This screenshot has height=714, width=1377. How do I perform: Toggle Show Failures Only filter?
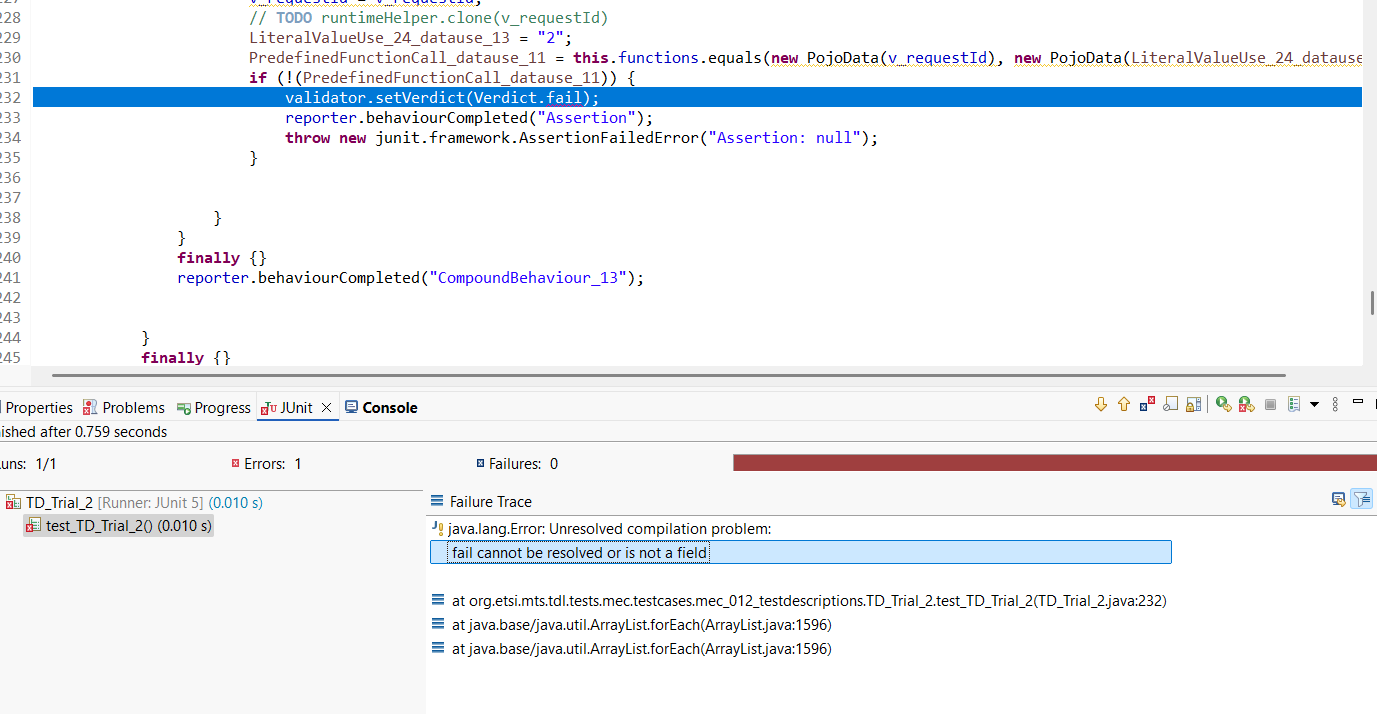tap(1147, 404)
